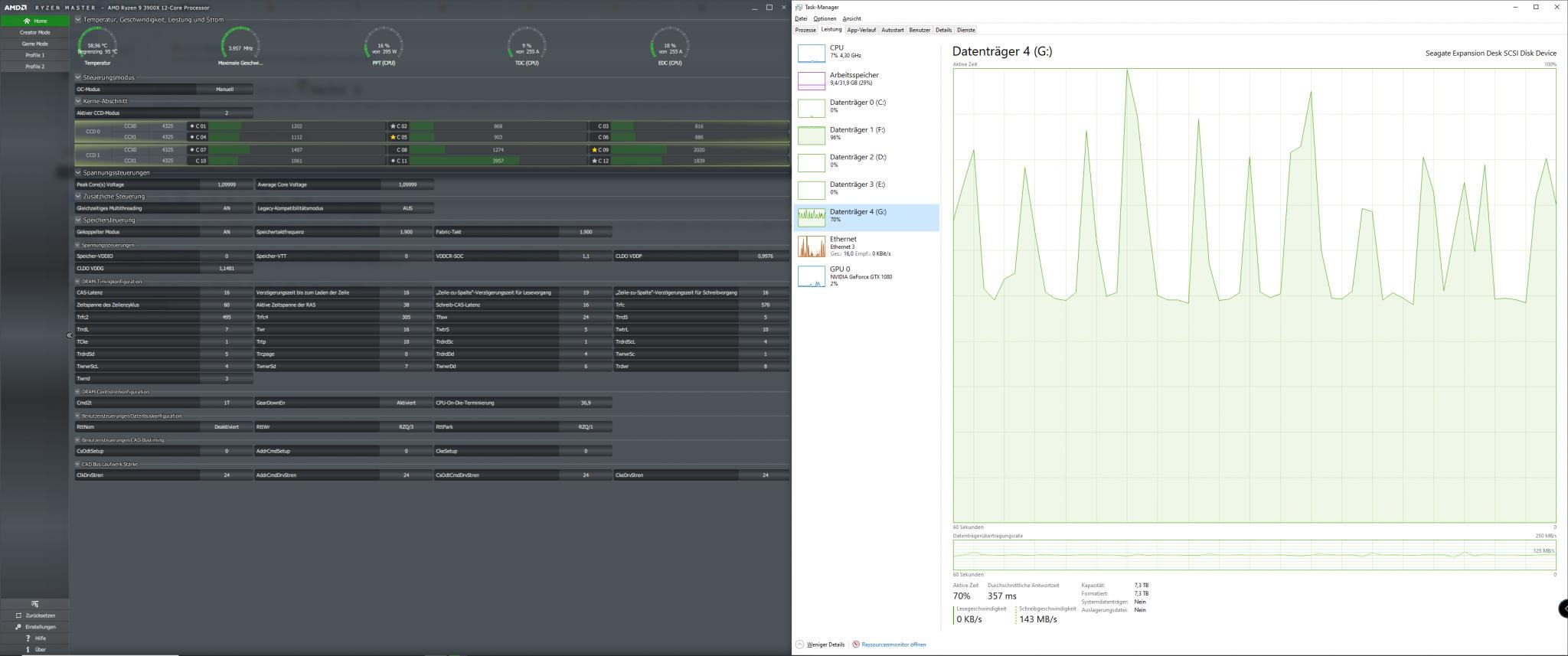Select Datenträger 2 (D:) in Task-Manager
The width and height of the screenshot is (1568, 656).
click(866, 162)
